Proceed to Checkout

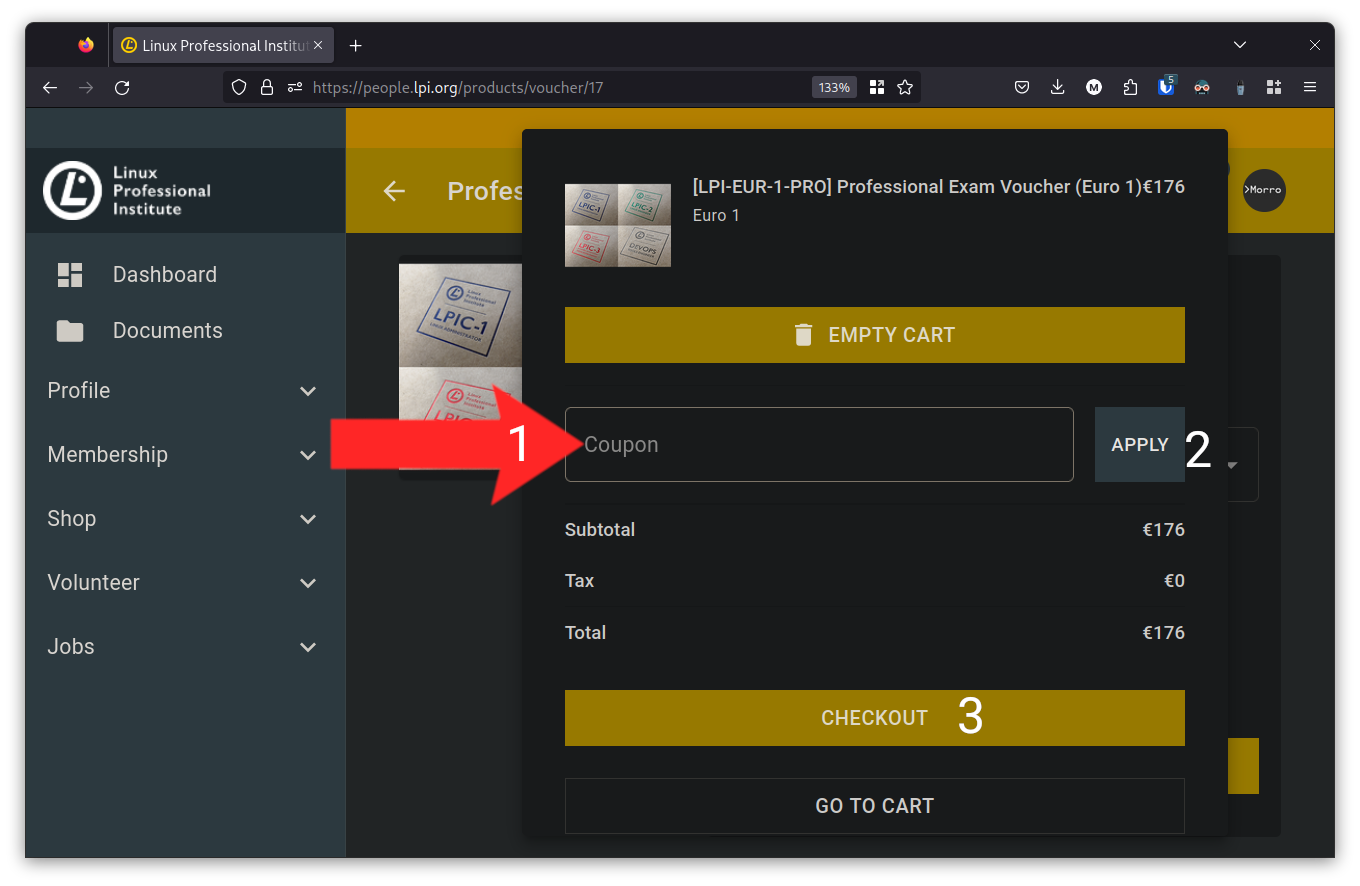[x=875, y=718]
